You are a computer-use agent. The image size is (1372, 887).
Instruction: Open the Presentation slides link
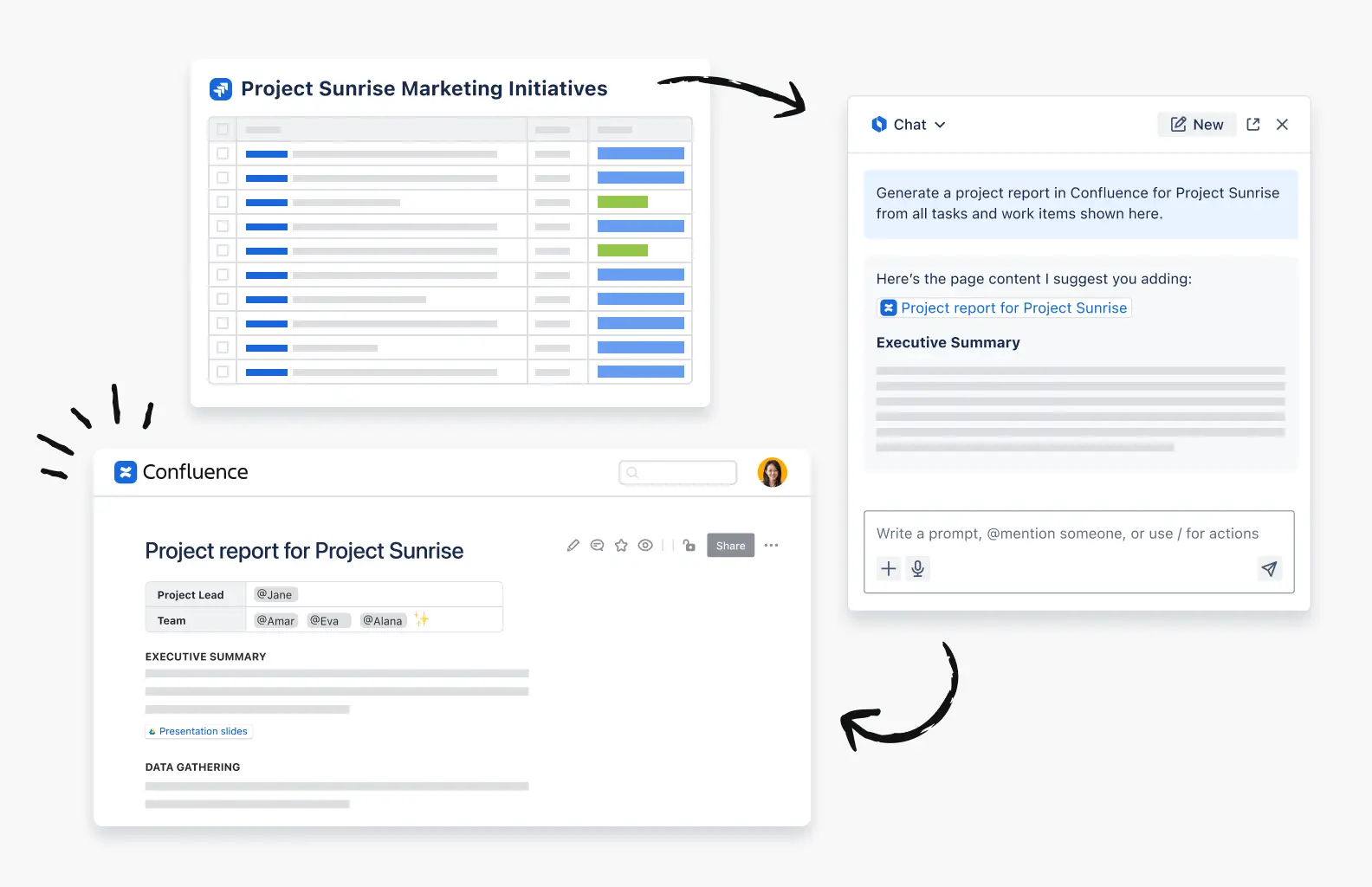(x=198, y=732)
